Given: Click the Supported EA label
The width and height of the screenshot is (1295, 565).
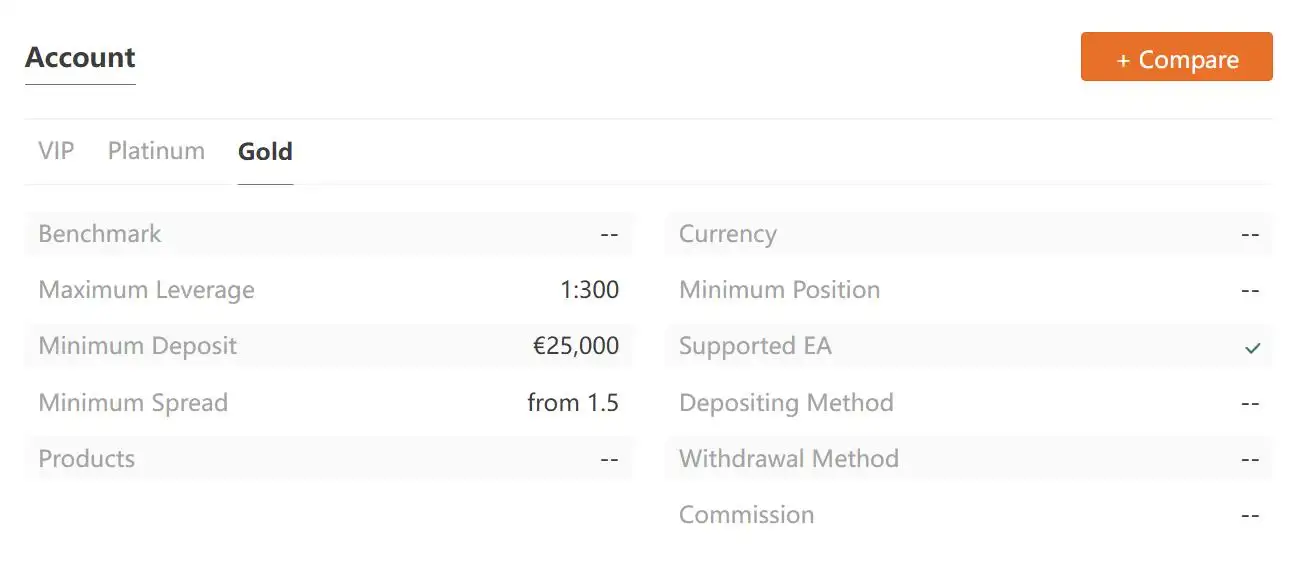Looking at the screenshot, I should coord(755,346).
